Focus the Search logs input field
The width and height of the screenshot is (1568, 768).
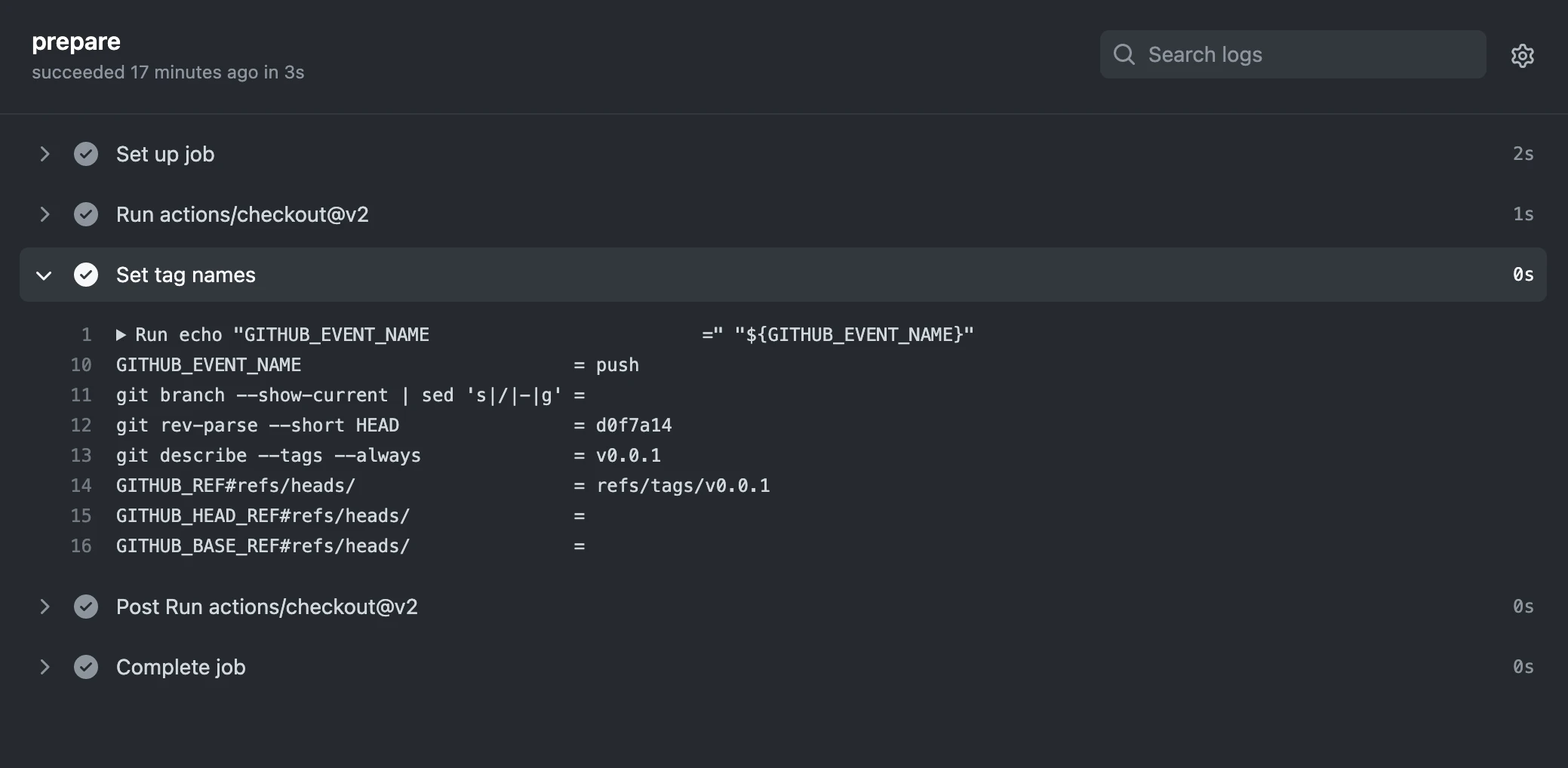pos(1293,54)
